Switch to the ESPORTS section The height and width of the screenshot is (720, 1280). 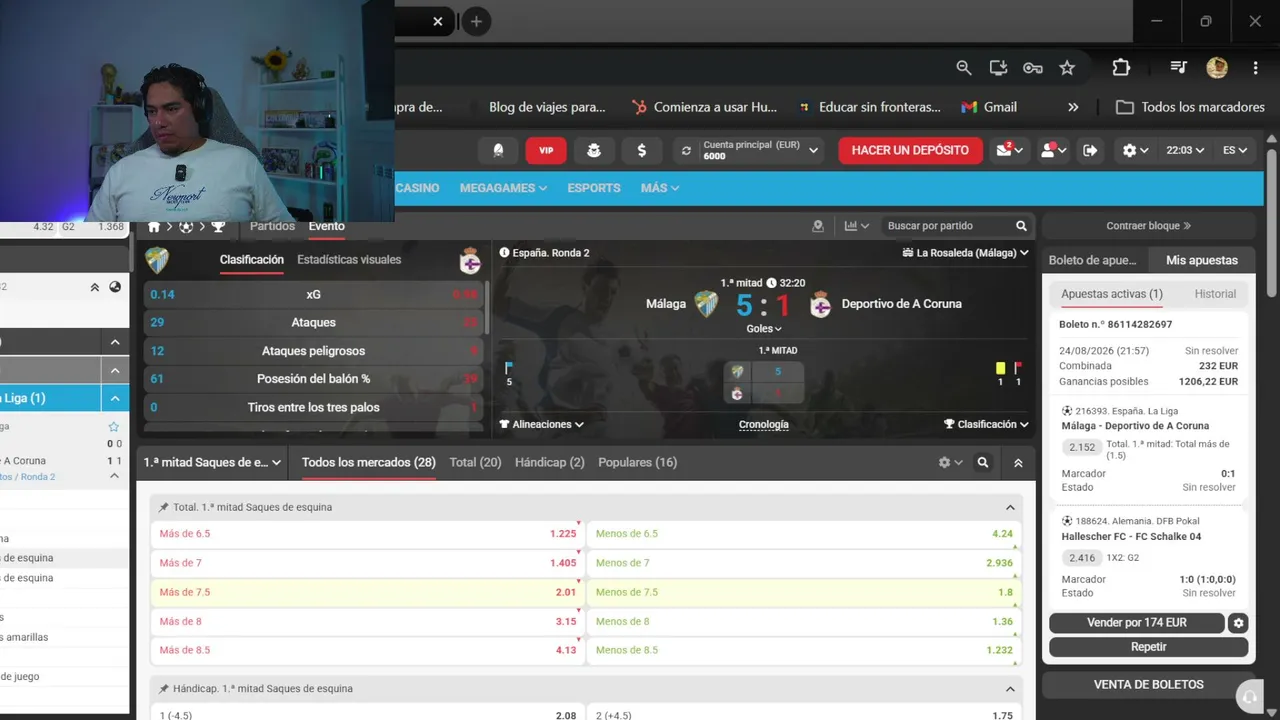click(594, 188)
